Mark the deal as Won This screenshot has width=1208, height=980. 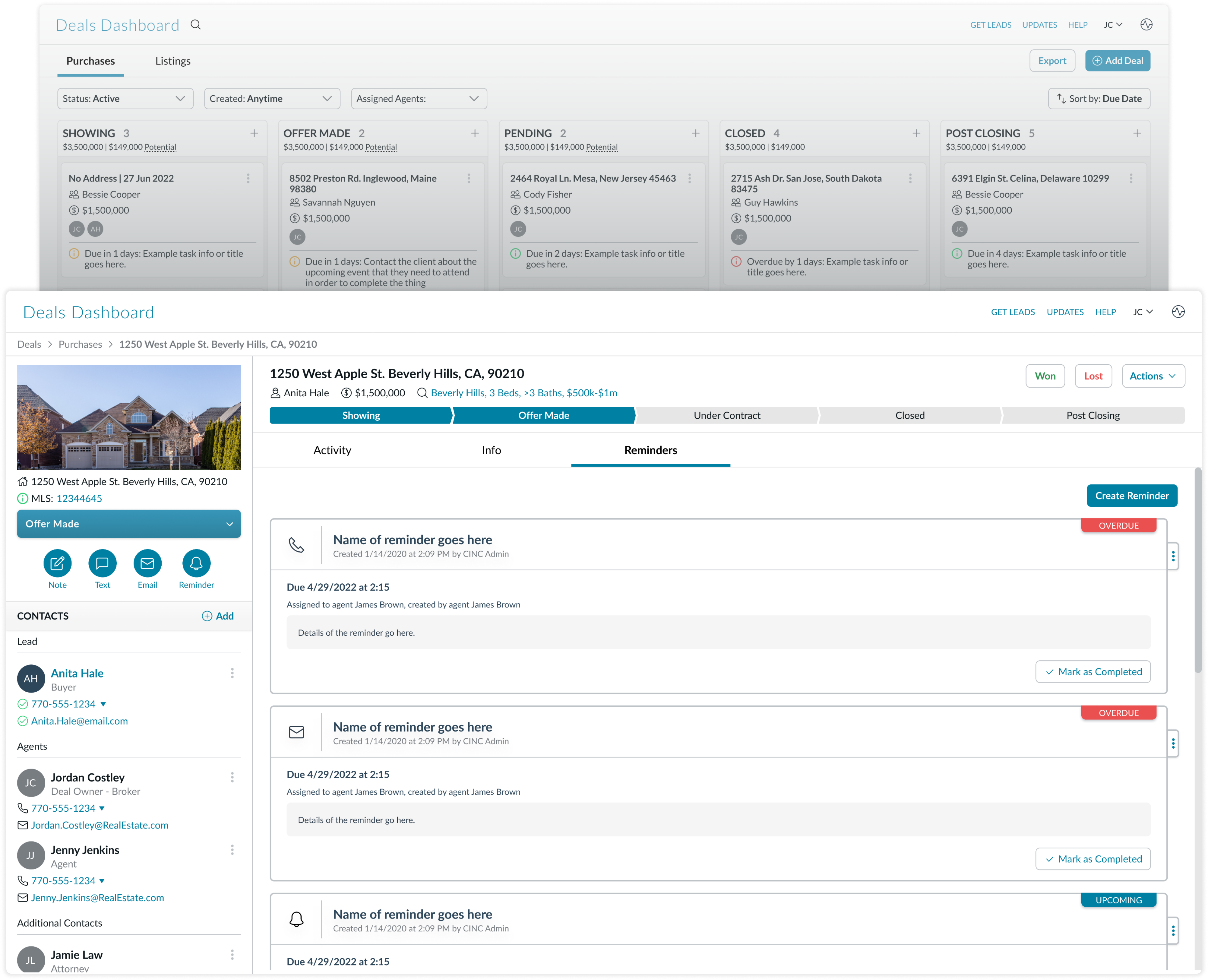click(x=1045, y=376)
